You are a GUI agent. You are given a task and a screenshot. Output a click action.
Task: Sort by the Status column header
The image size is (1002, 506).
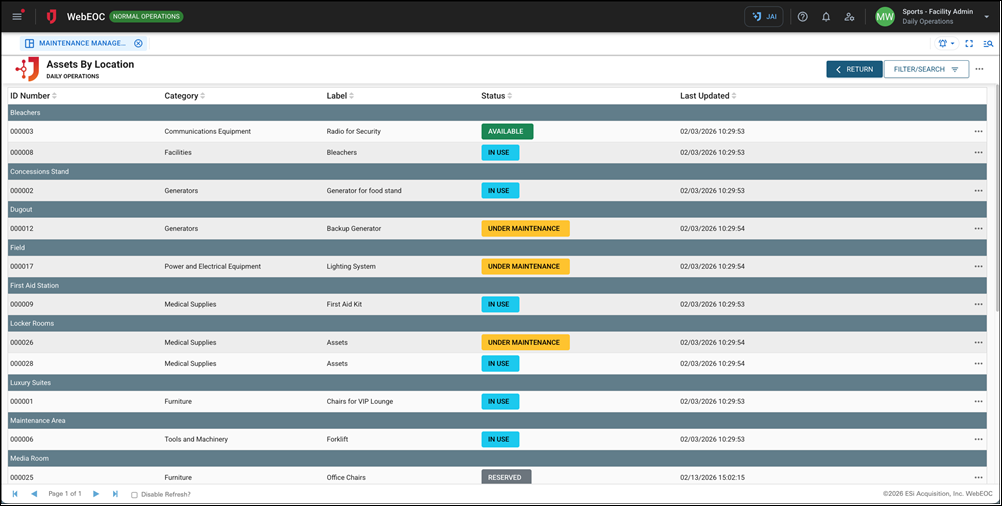click(x=496, y=96)
